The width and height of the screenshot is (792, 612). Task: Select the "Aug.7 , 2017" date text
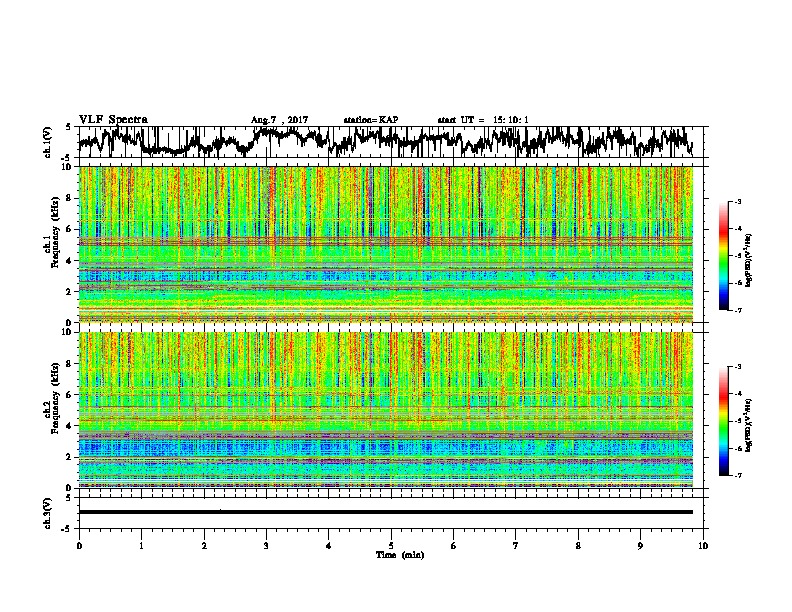pyautogui.click(x=279, y=120)
